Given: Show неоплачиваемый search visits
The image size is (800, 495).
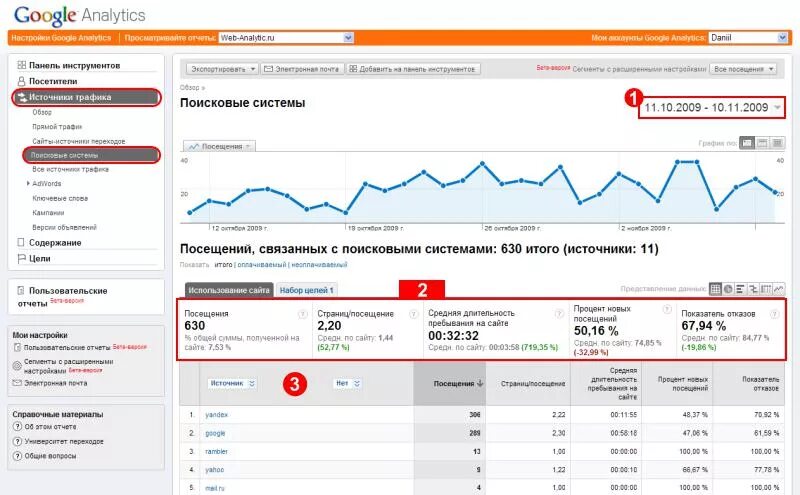Looking at the screenshot, I should pos(319,265).
